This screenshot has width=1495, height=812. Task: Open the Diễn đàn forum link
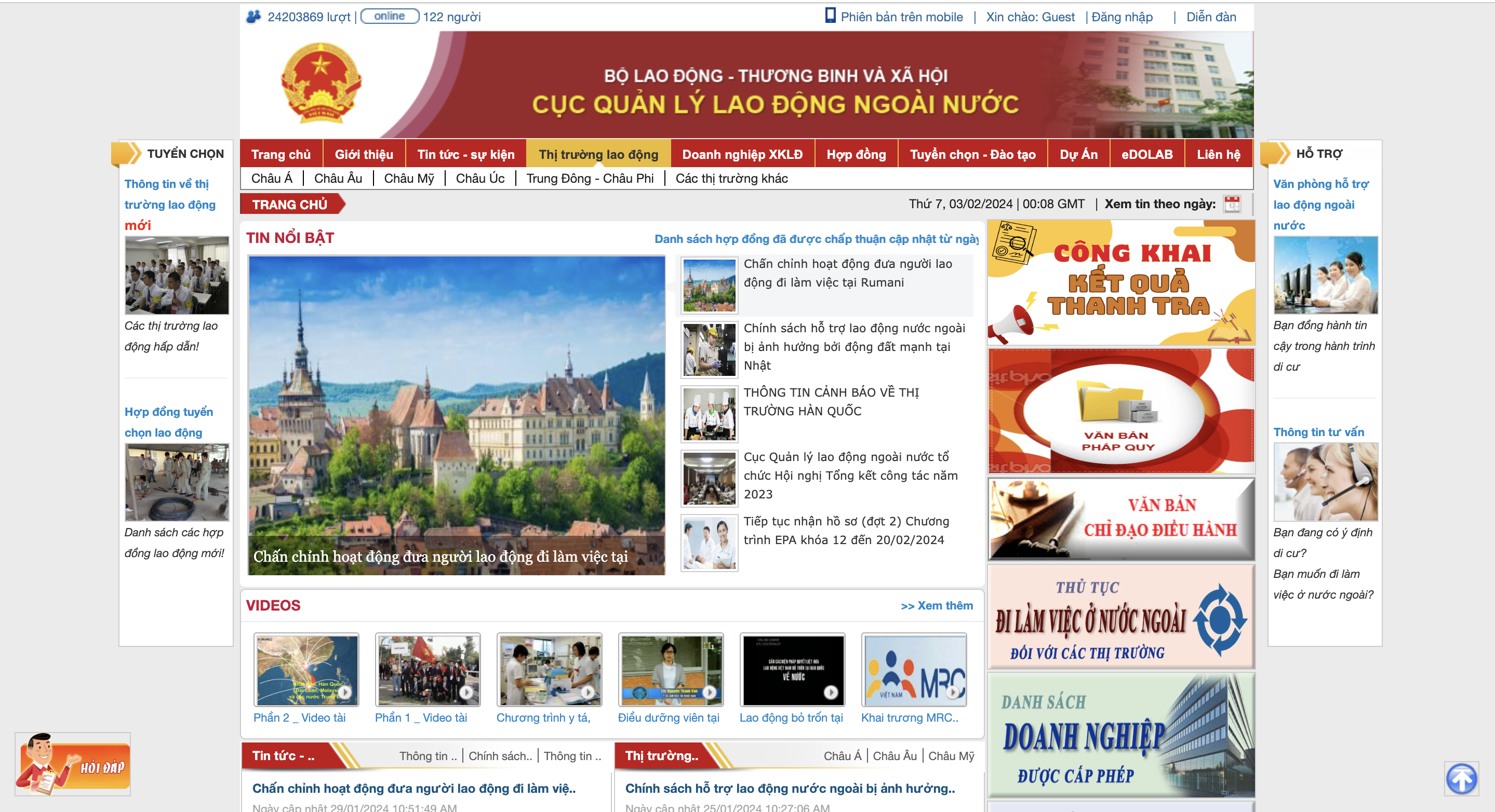click(x=1211, y=17)
